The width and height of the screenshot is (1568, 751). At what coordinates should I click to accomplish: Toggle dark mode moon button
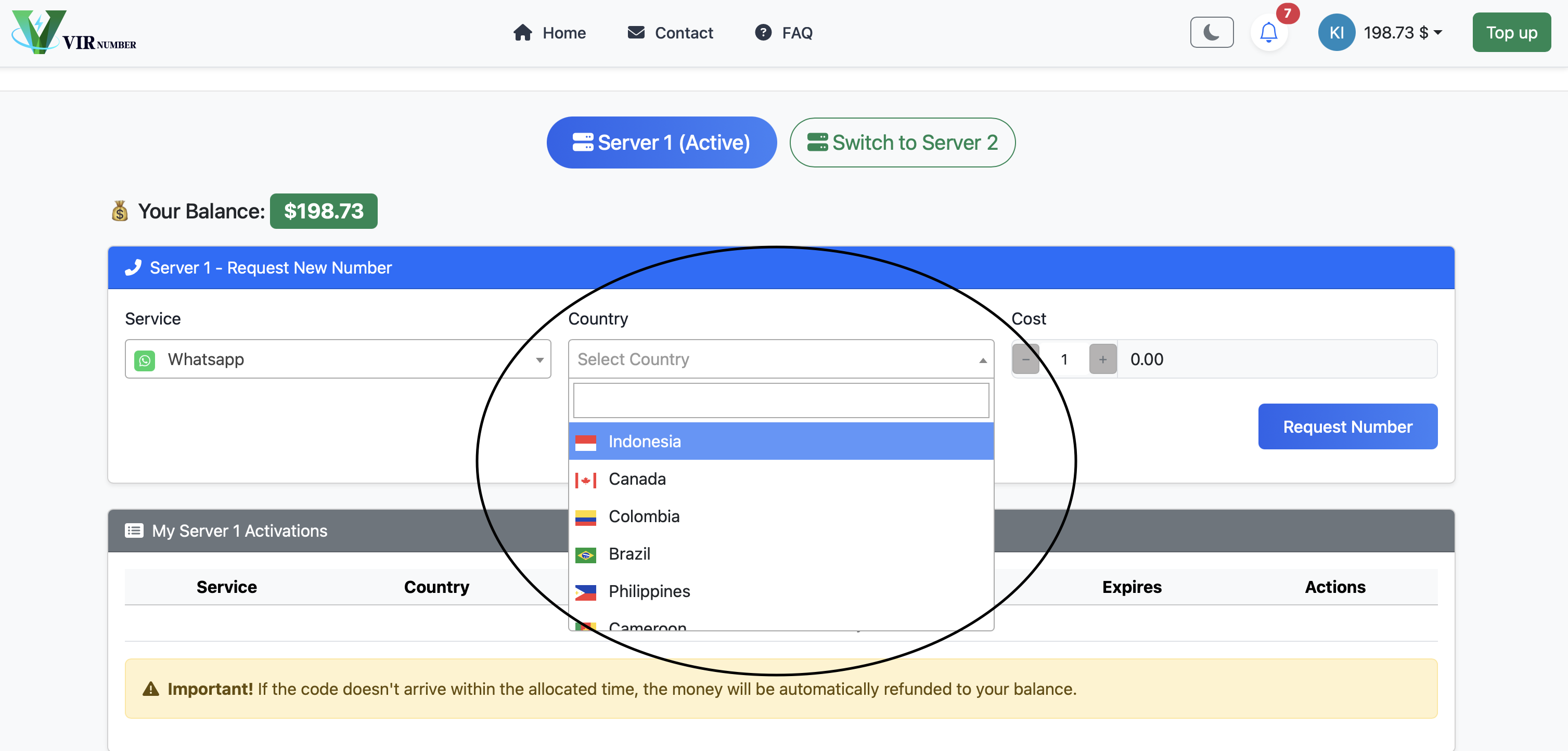point(1211,33)
